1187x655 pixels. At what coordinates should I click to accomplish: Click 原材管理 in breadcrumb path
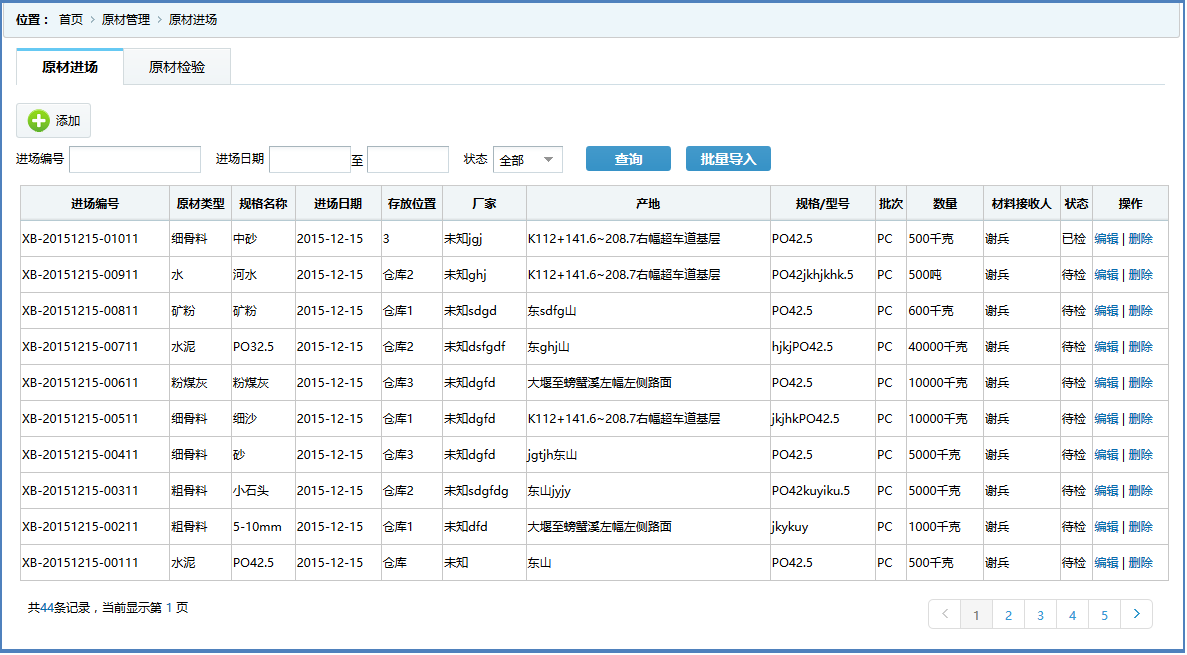pos(126,20)
